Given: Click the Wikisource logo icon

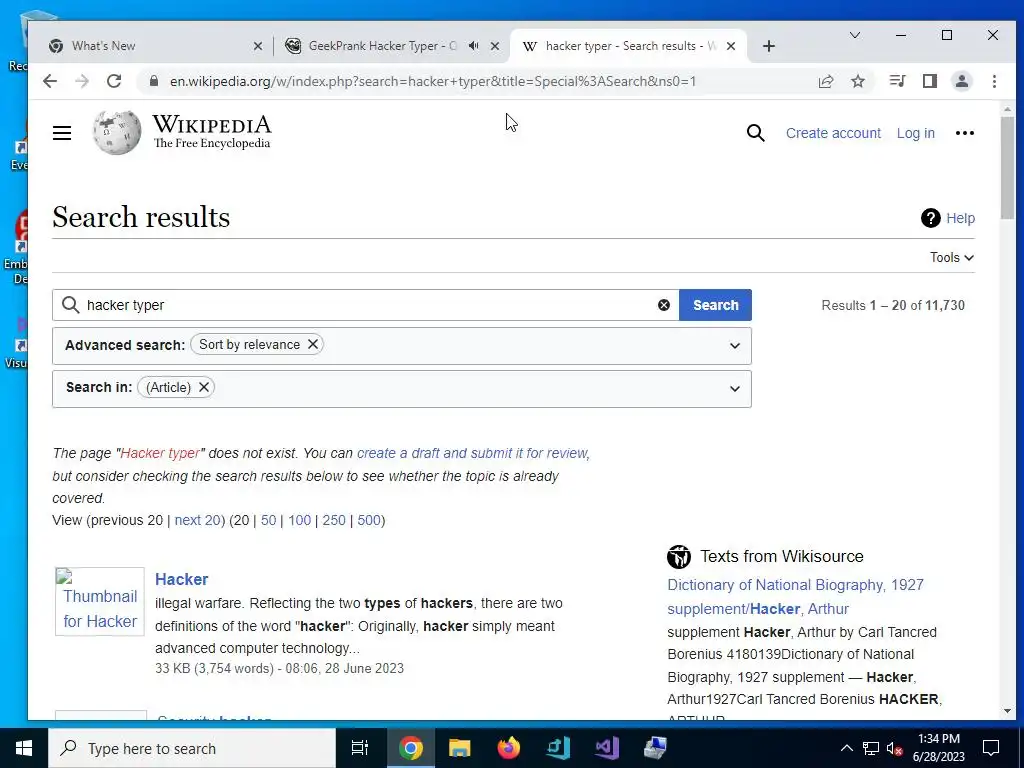Looking at the screenshot, I should click(x=679, y=557).
